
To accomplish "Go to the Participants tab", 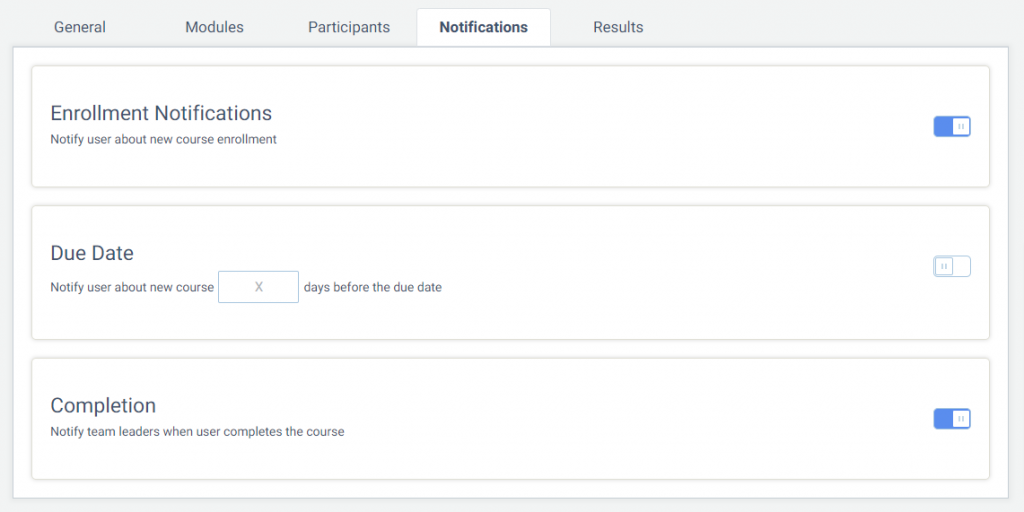I will tap(349, 27).
